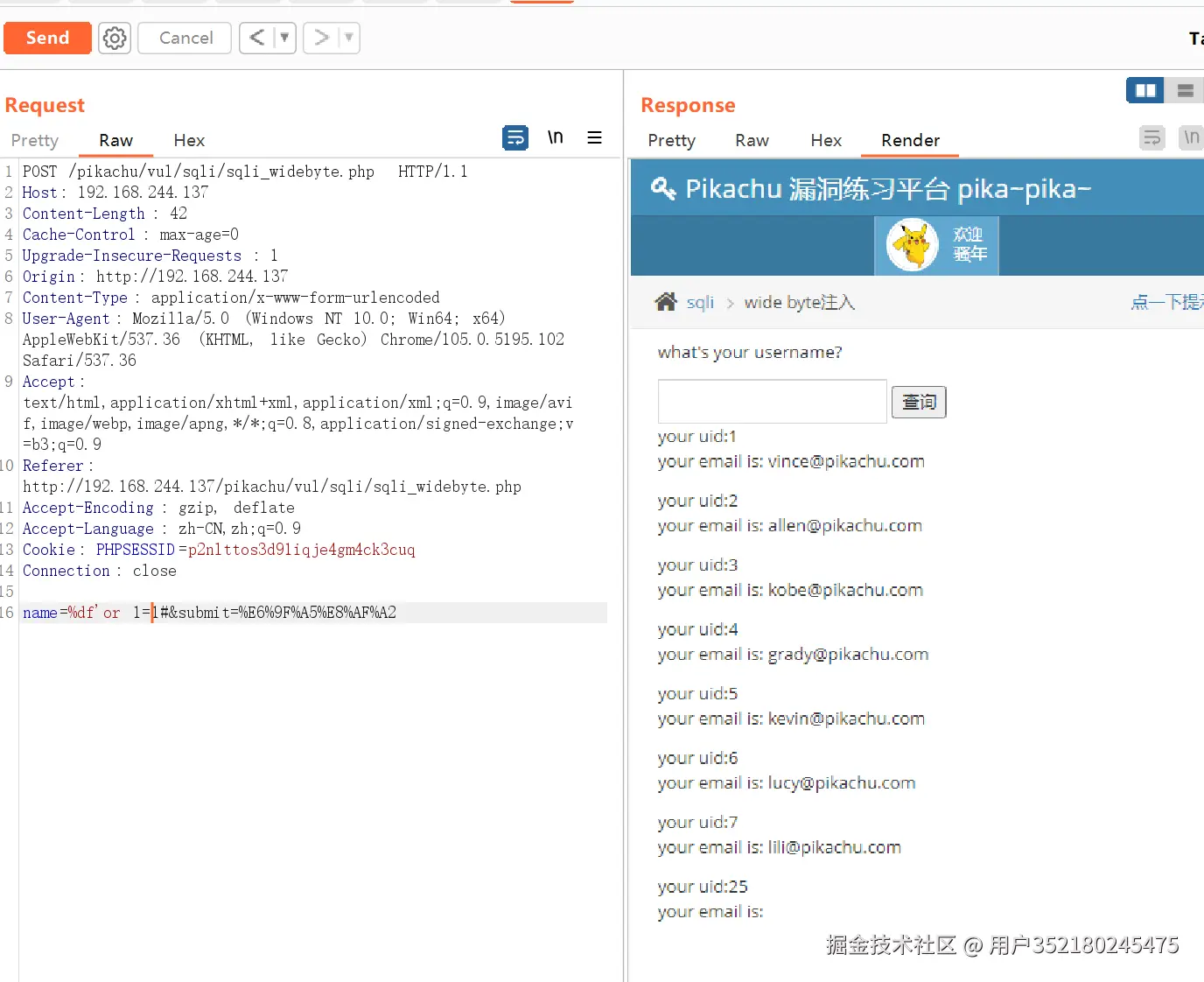Click email kobe@pikachu.com in response
This screenshot has width=1204, height=982.
[x=845, y=590]
